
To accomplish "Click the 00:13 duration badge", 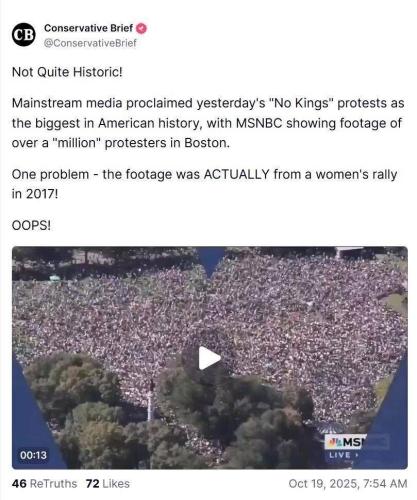I will point(33,455).
